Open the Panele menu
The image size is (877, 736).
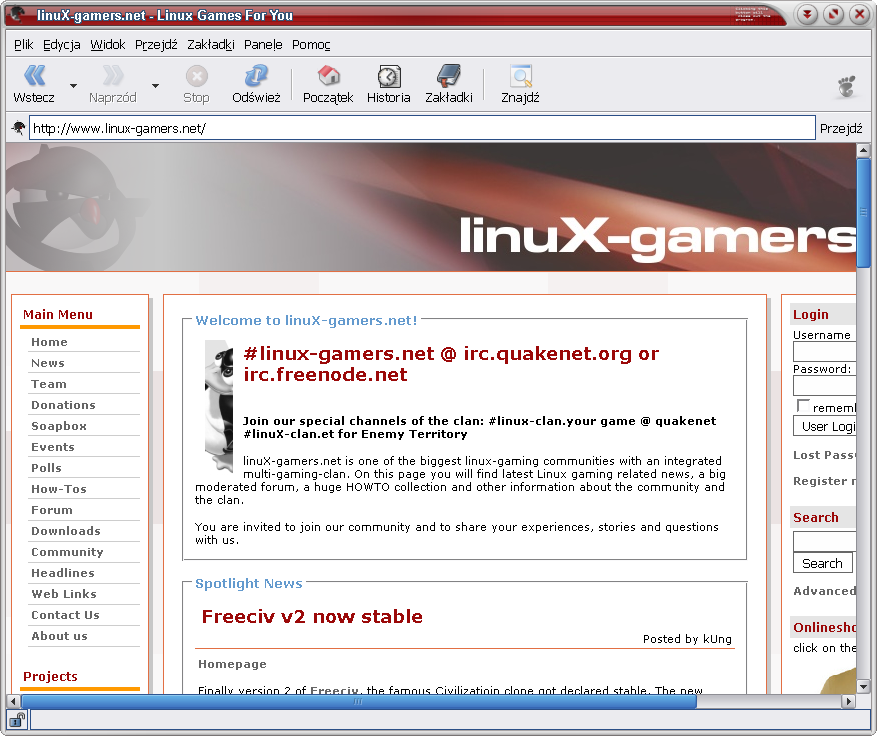pyautogui.click(x=263, y=44)
